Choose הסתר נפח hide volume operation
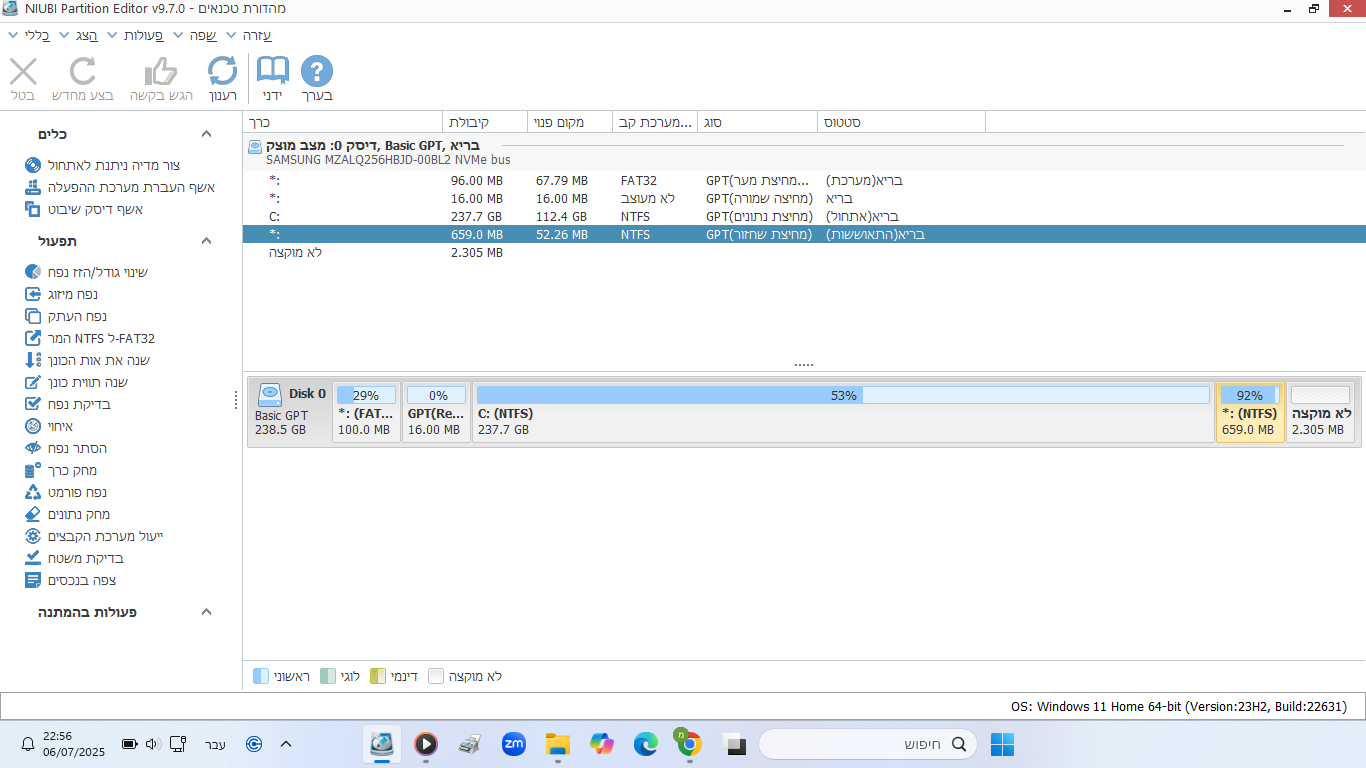Screen dimensions: 1366x768 tap(65, 448)
